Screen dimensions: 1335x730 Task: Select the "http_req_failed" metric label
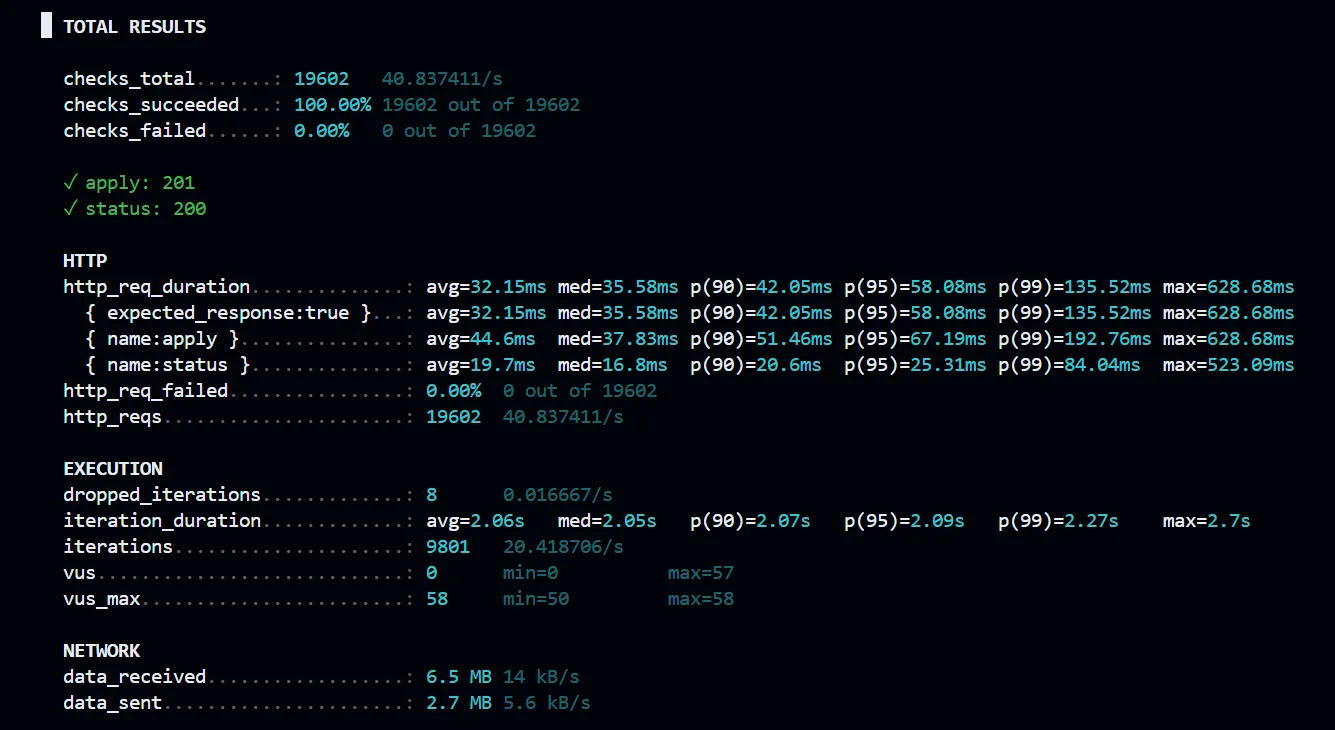(x=146, y=391)
